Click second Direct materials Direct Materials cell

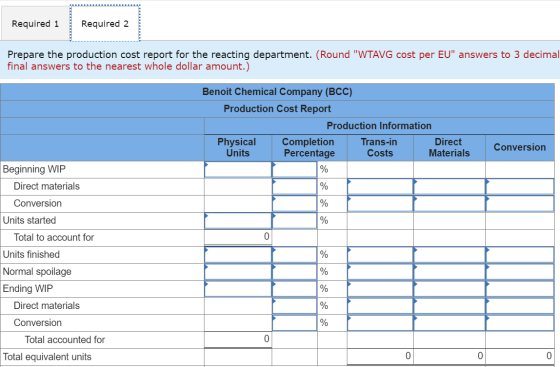pyautogui.click(x=449, y=306)
